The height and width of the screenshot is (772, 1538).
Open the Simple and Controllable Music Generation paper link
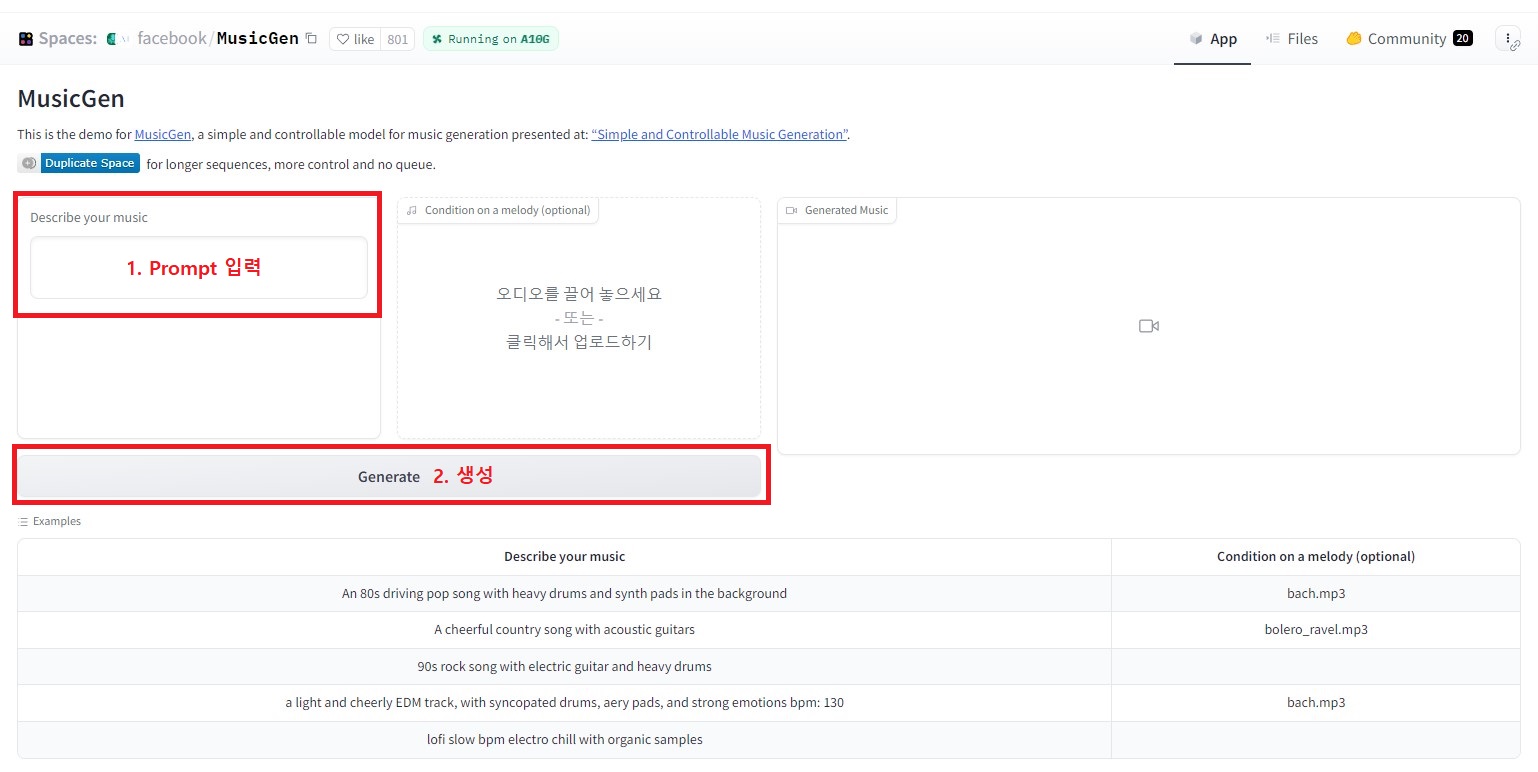click(720, 135)
